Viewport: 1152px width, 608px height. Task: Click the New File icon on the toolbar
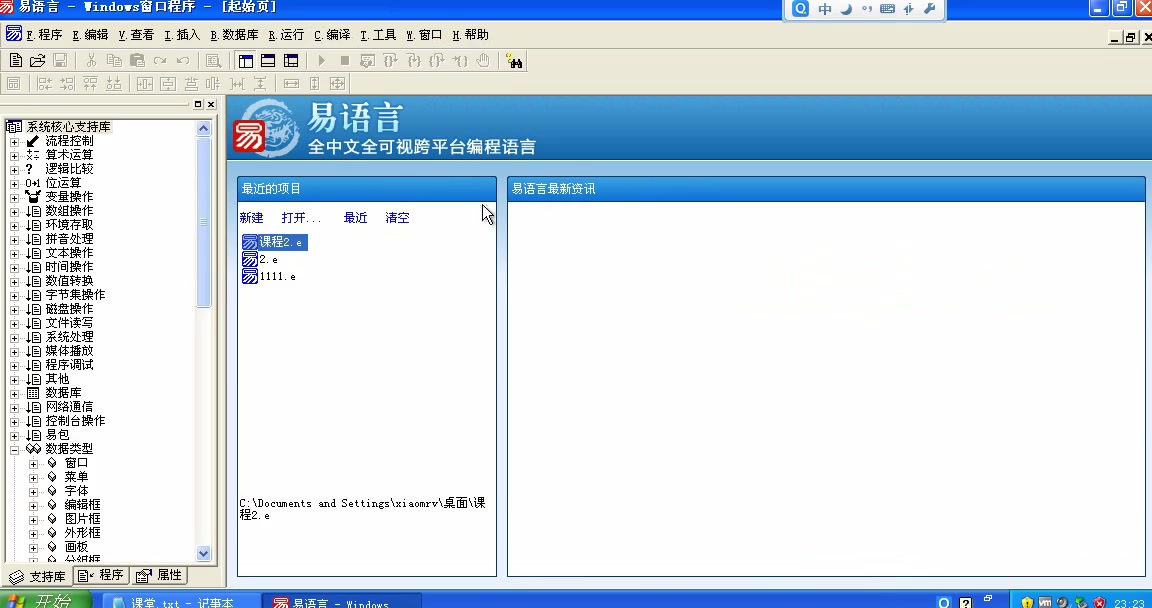(x=14, y=60)
